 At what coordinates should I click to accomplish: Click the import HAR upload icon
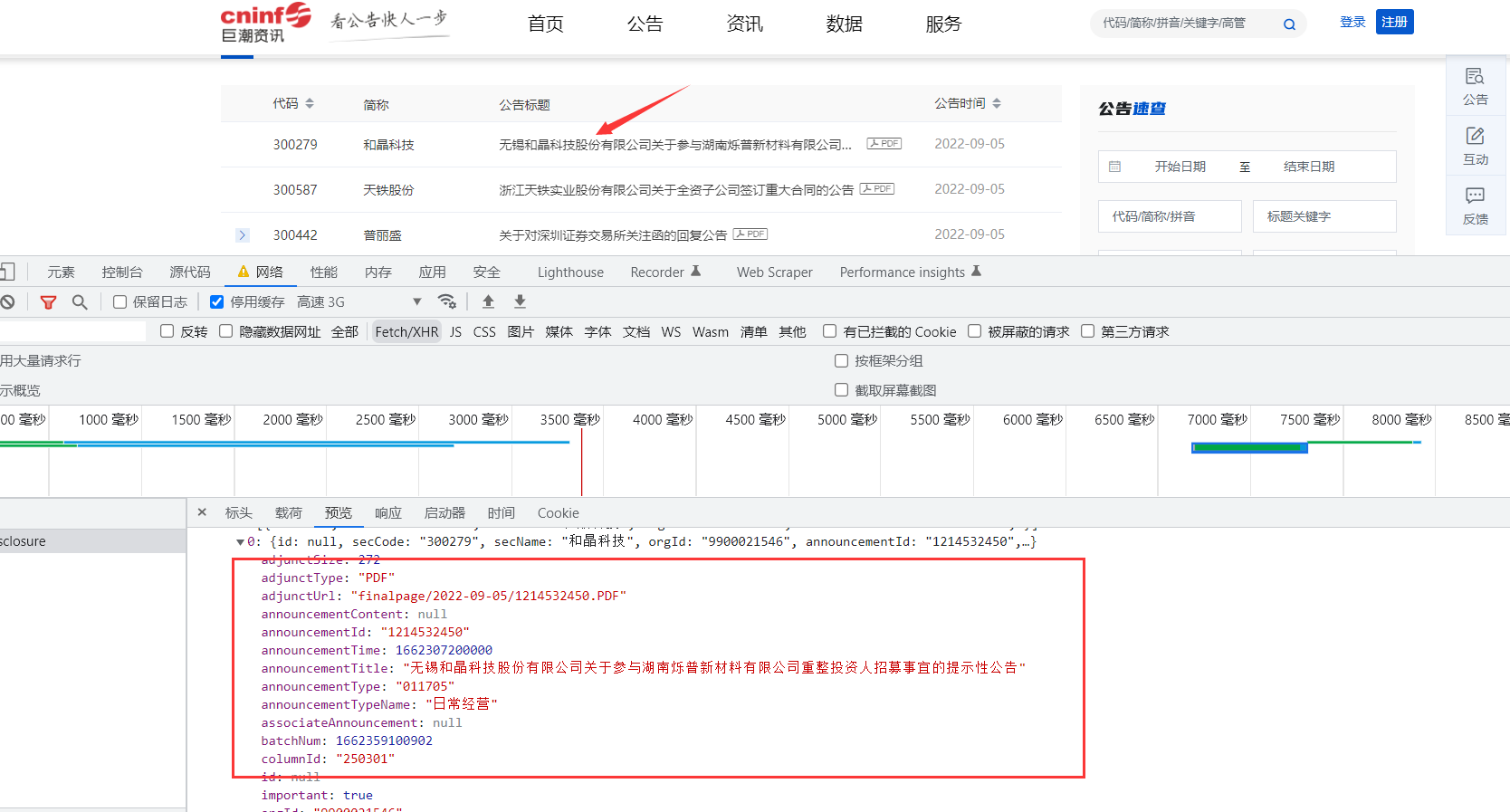(488, 301)
